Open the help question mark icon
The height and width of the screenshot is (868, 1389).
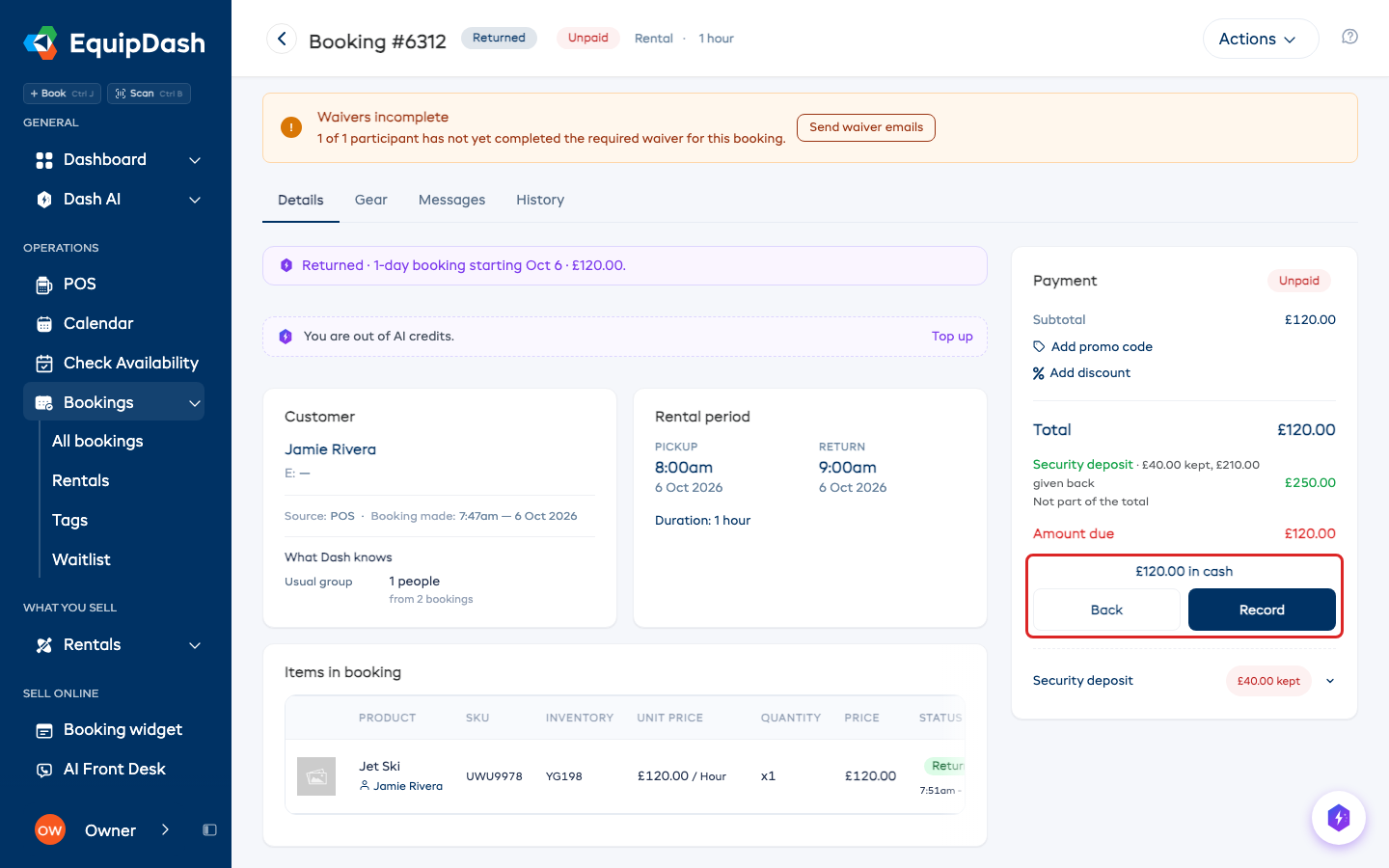(1349, 37)
